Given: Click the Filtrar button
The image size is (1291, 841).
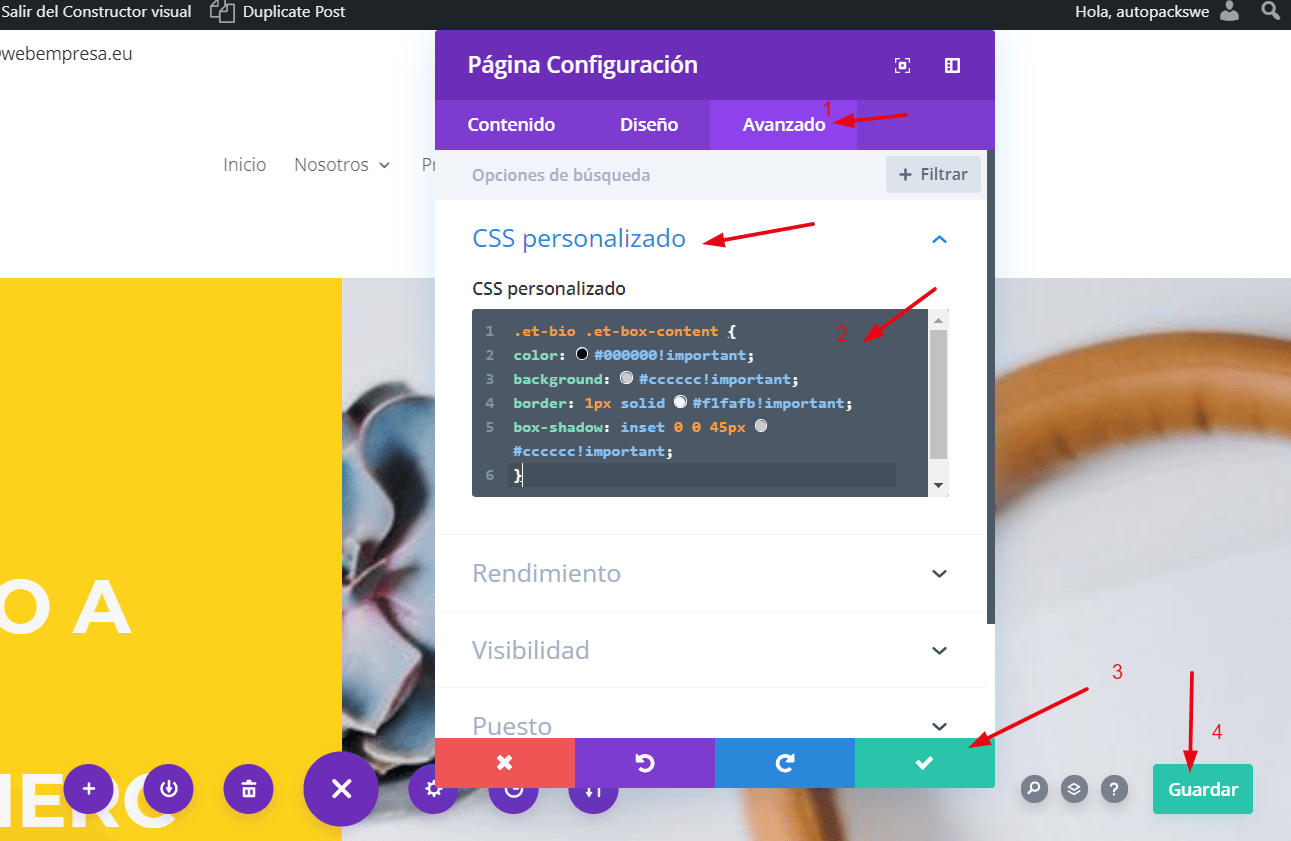Looking at the screenshot, I should [x=933, y=175].
